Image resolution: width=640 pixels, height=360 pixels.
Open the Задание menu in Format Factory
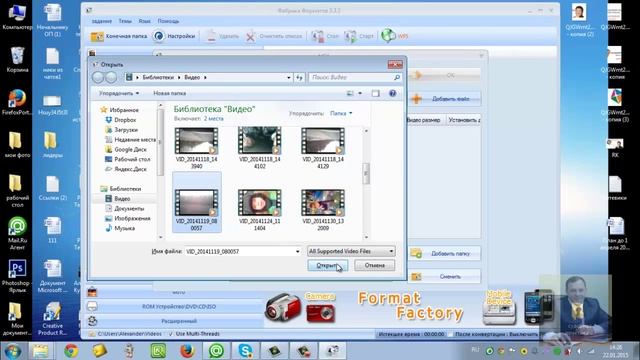[x=102, y=21]
